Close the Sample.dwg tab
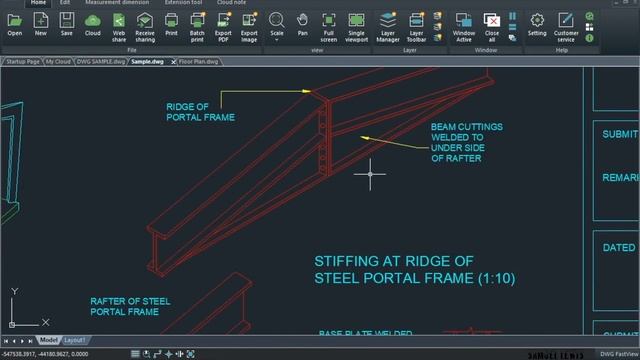The width and height of the screenshot is (640, 360). [x=173, y=62]
